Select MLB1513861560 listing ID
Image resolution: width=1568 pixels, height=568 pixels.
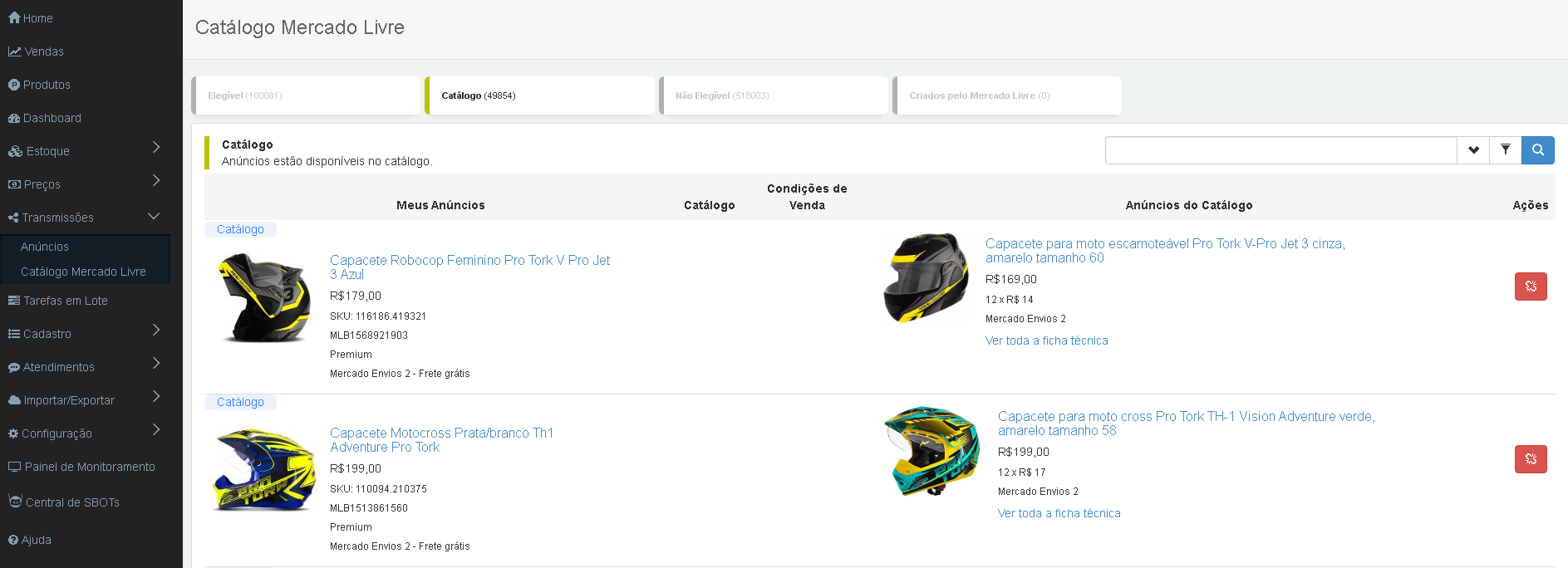pyautogui.click(x=369, y=508)
